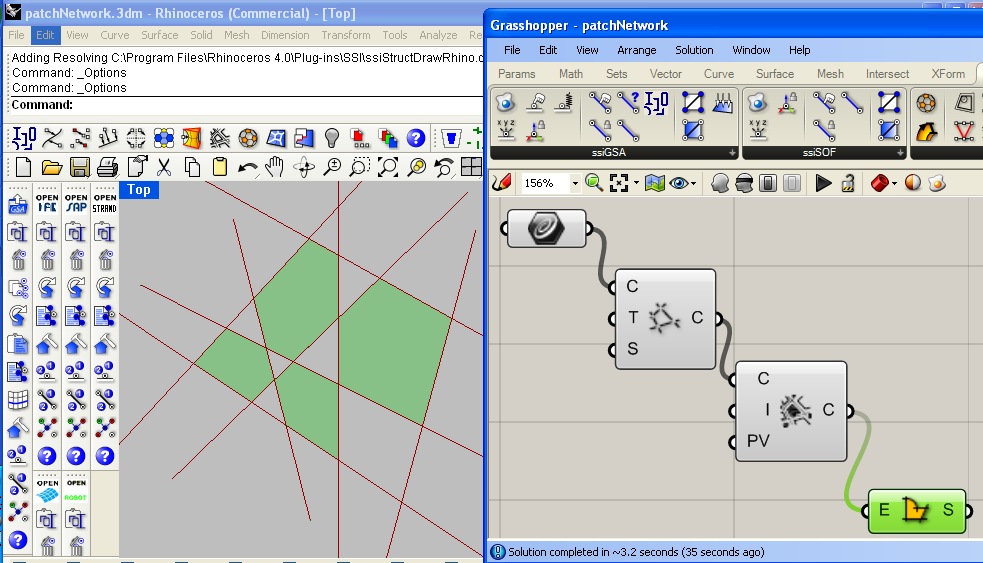Click the T input of the first component
Viewport: 983px width, 563px height.
pyautogui.click(x=632, y=318)
